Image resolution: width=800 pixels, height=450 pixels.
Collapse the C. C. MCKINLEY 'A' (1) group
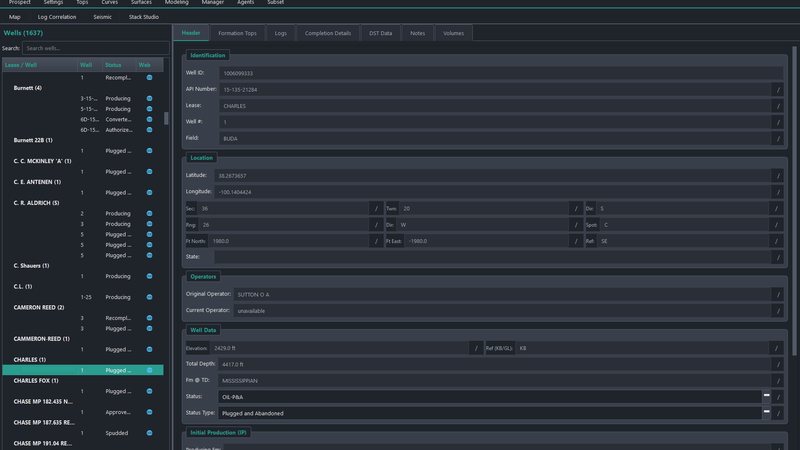(x=42, y=161)
